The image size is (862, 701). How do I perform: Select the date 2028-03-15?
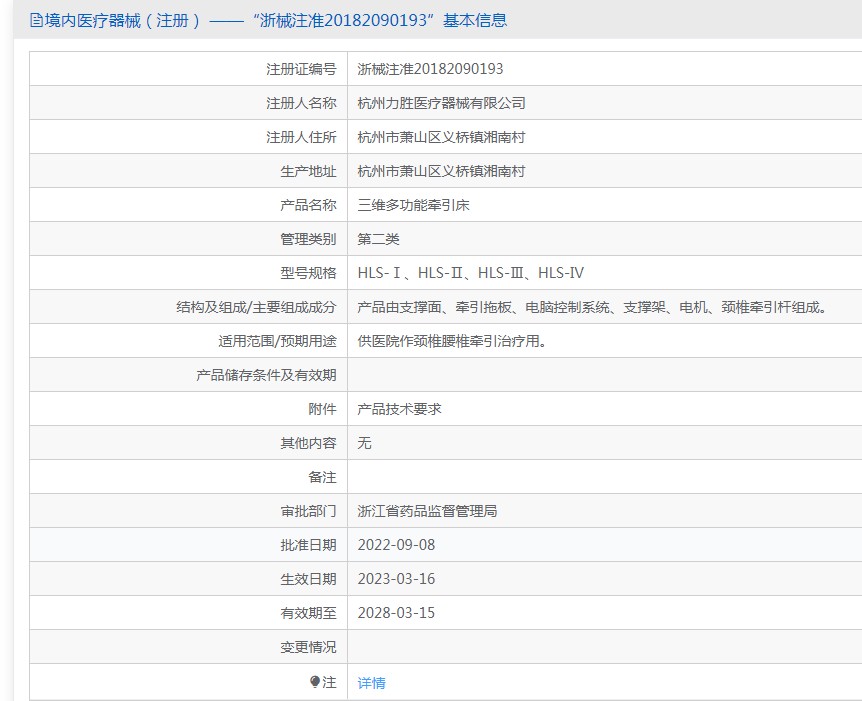(396, 613)
